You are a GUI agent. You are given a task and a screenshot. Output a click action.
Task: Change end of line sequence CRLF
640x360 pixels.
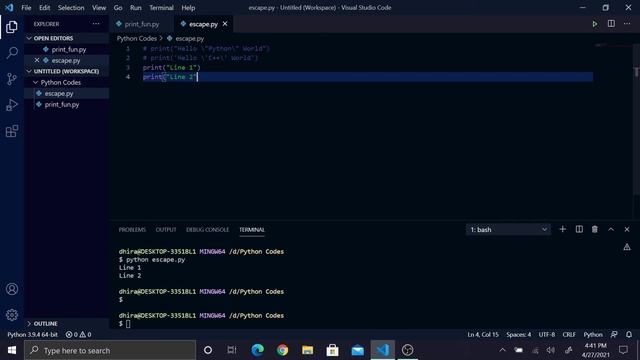(x=569, y=334)
